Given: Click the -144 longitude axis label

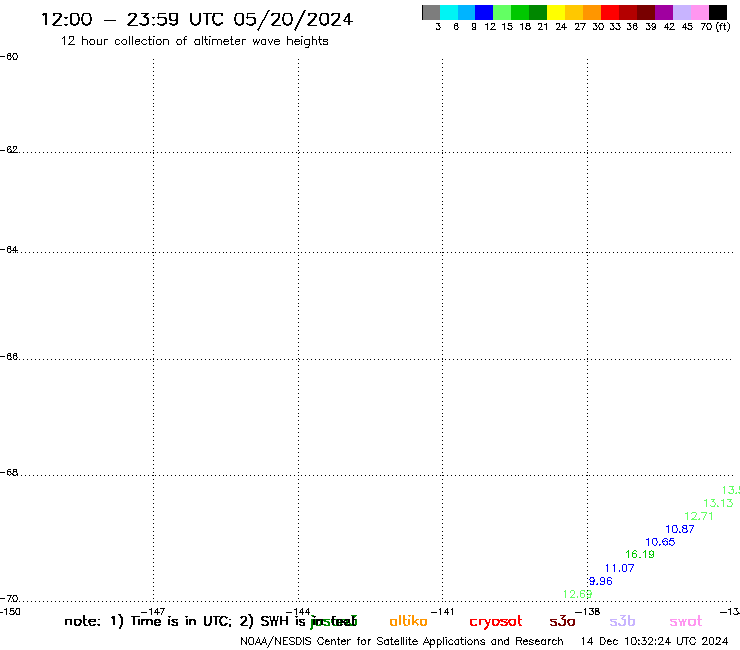Looking at the screenshot, I should point(298,612).
